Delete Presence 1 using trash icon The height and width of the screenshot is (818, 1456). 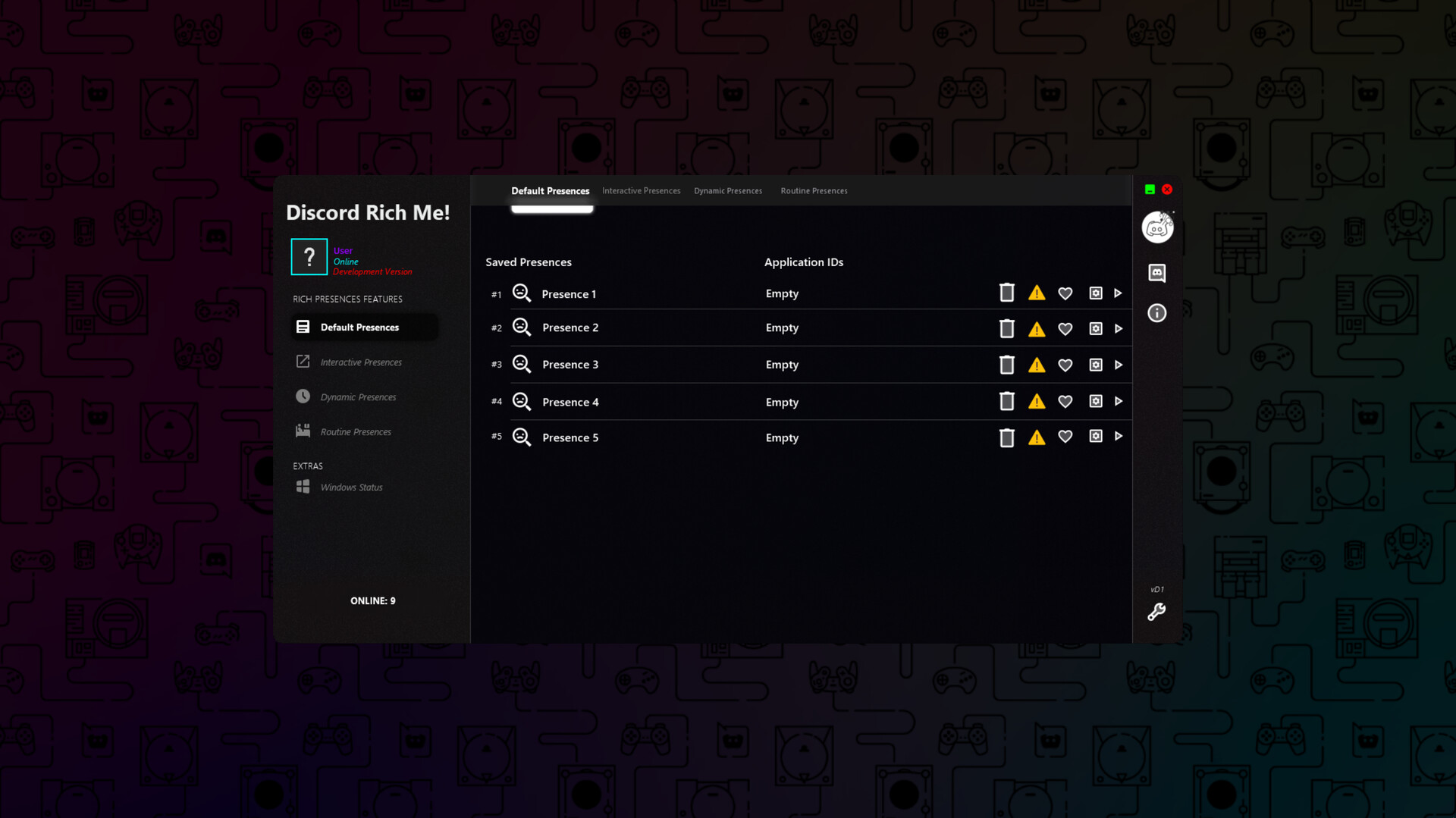pyautogui.click(x=1006, y=292)
